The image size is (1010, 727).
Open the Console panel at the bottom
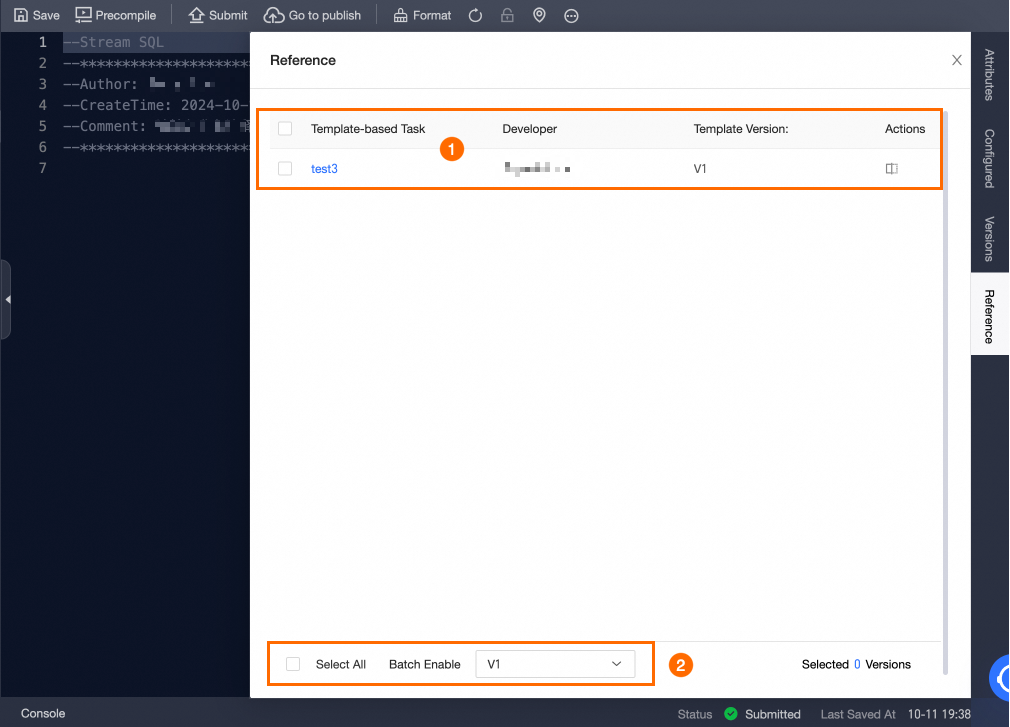pos(42,713)
